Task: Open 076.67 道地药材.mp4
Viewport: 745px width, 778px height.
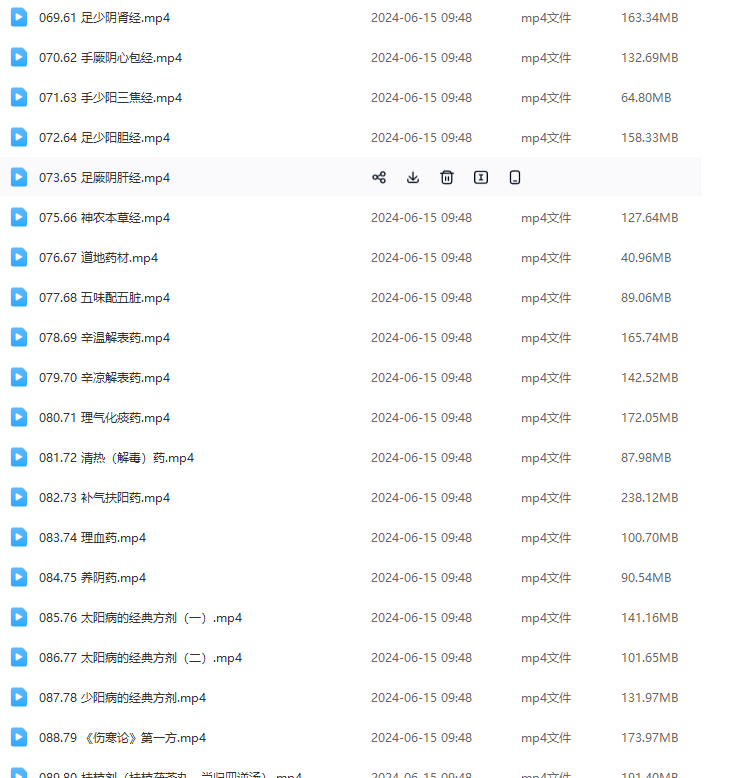Action: coord(98,258)
